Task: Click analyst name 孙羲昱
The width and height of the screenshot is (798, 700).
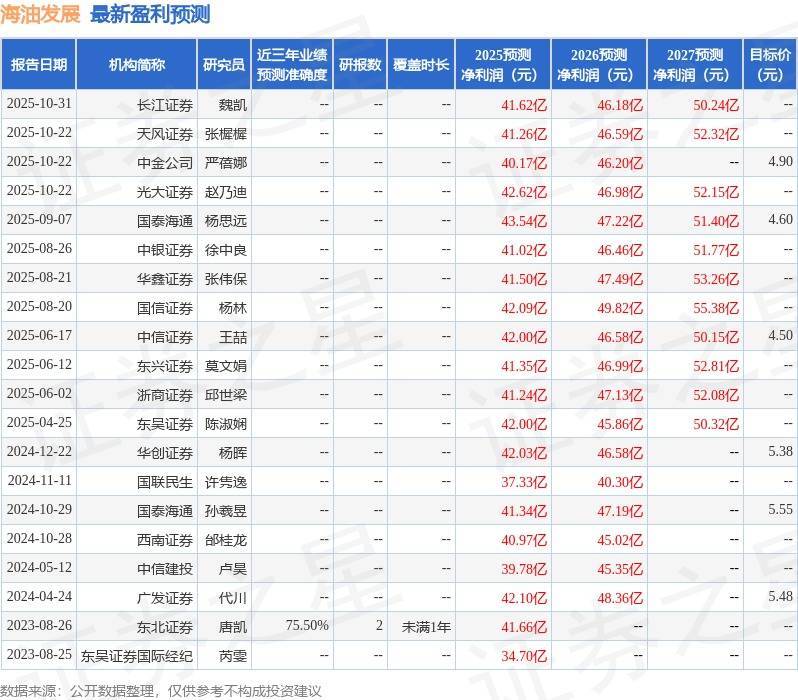Action: [x=226, y=511]
